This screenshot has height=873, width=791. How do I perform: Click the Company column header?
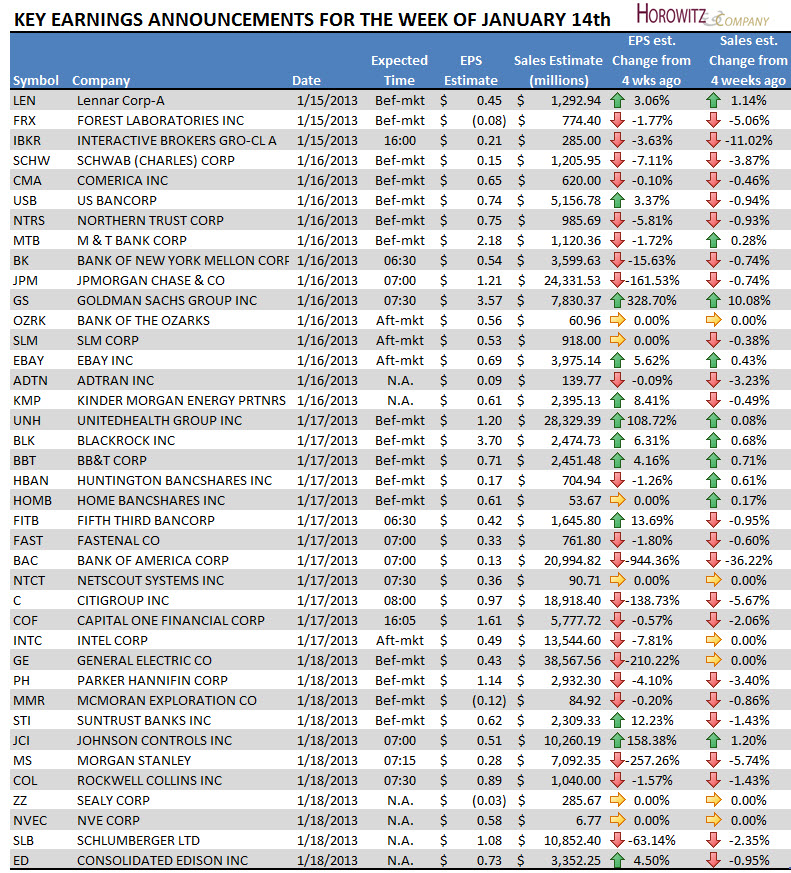[x=101, y=81]
